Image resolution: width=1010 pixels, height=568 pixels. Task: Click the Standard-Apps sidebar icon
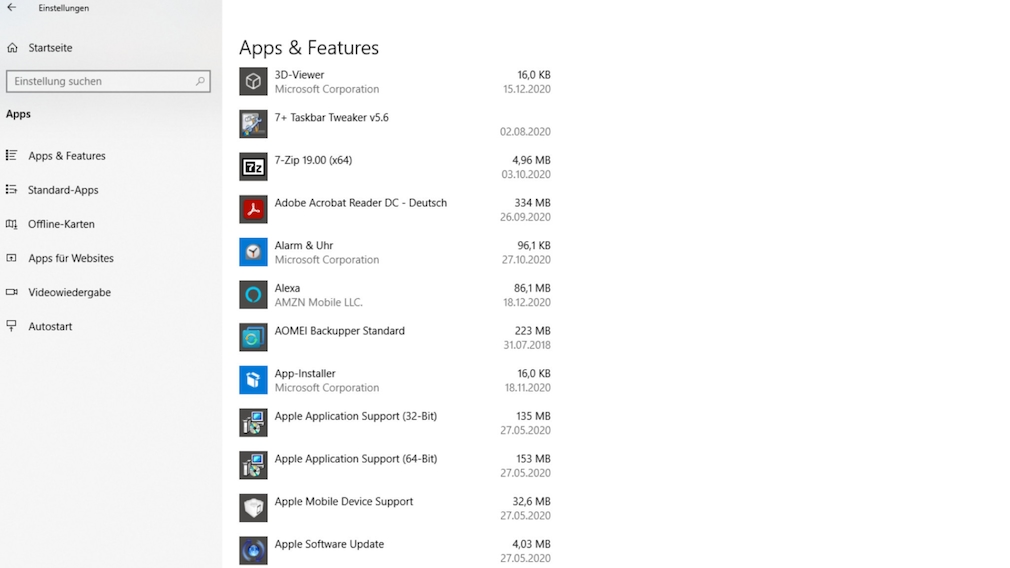(x=12, y=189)
